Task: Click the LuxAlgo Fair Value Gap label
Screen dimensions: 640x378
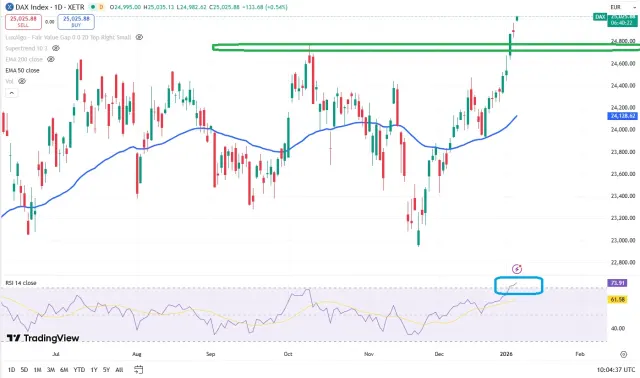Action: tap(68, 37)
